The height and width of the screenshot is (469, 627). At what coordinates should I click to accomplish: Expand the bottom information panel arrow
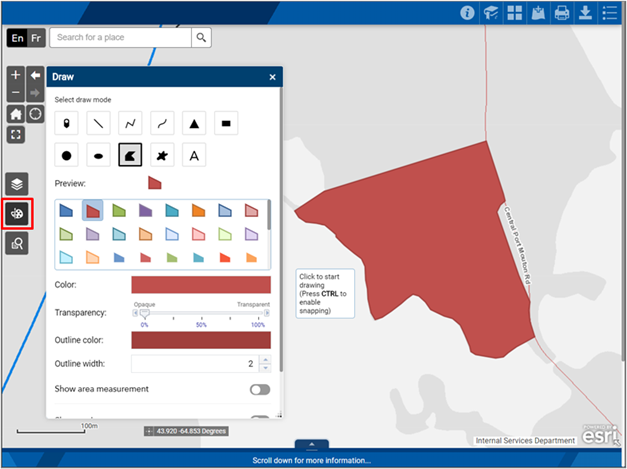click(312, 444)
